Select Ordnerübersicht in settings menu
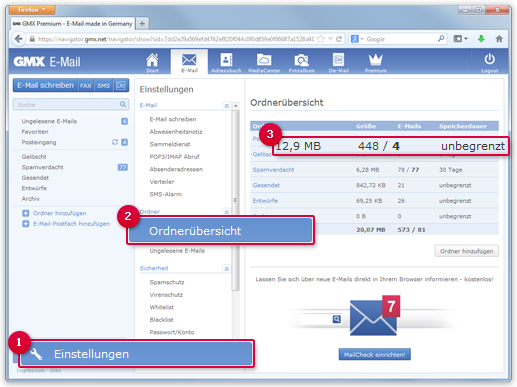The height and width of the screenshot is (387, 517). click(220, 231)
